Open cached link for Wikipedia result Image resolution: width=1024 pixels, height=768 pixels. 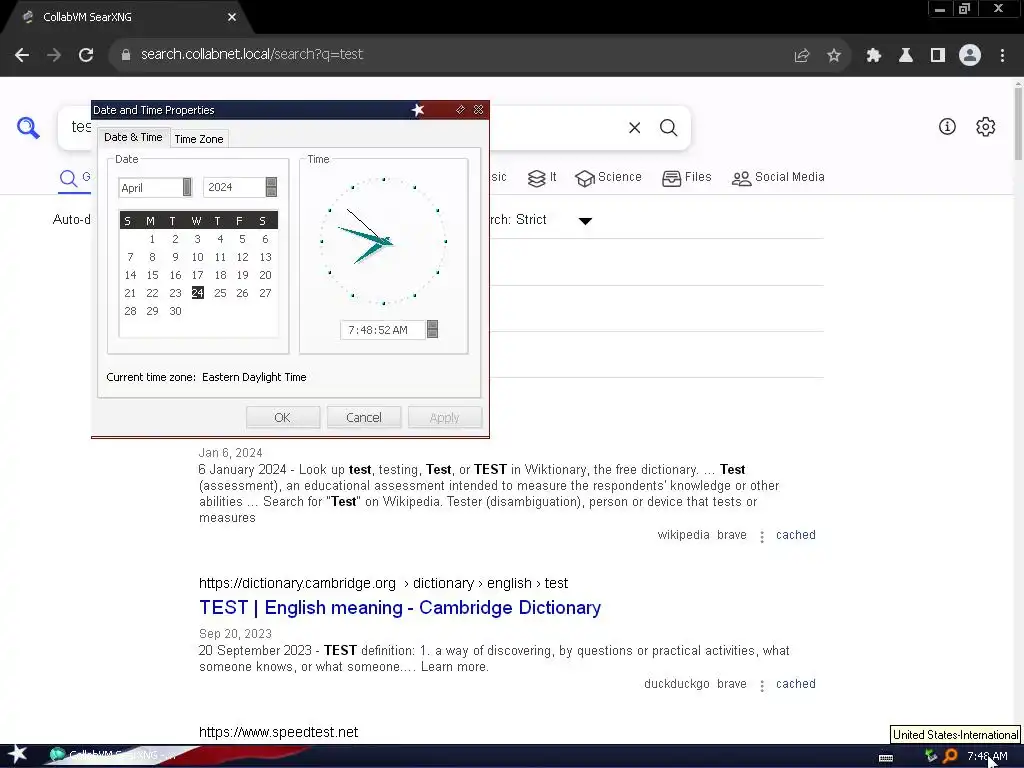tap(795, 535)
